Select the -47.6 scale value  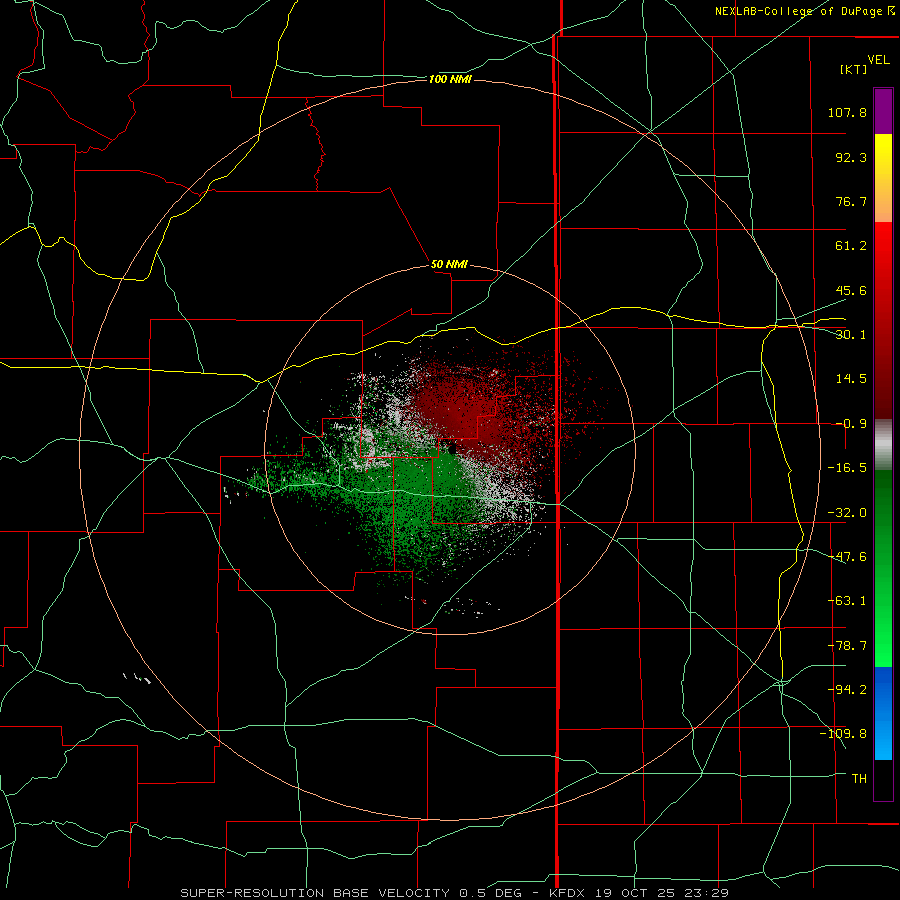847,557
